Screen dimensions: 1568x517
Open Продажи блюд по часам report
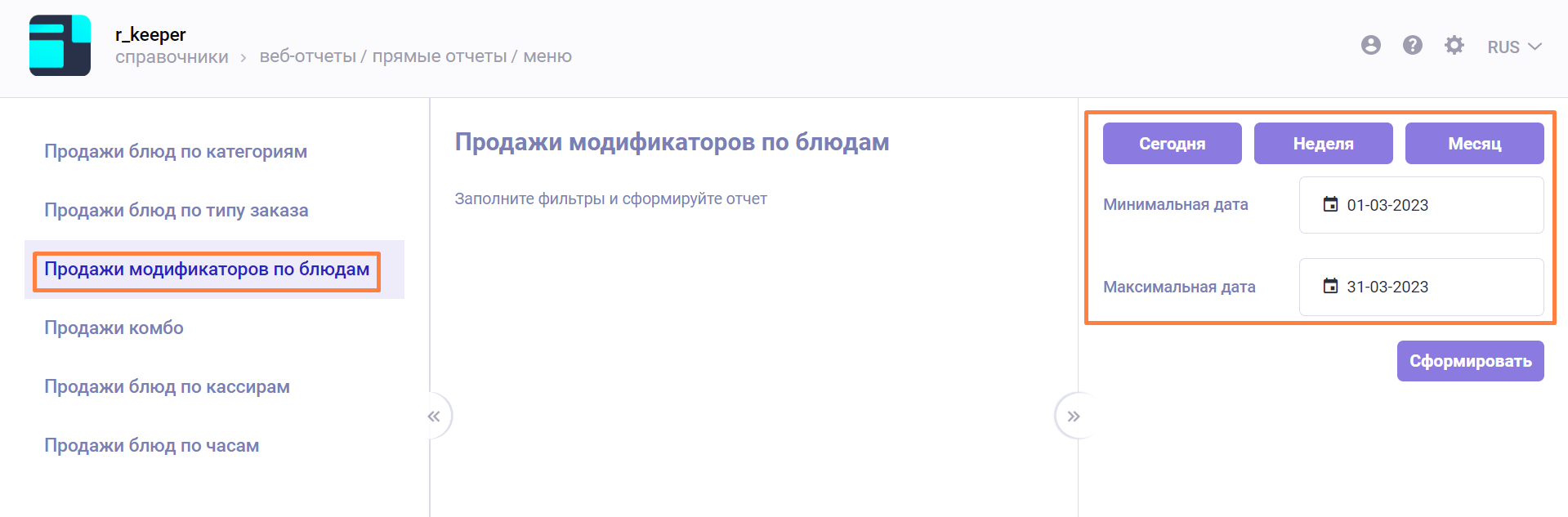151,446
